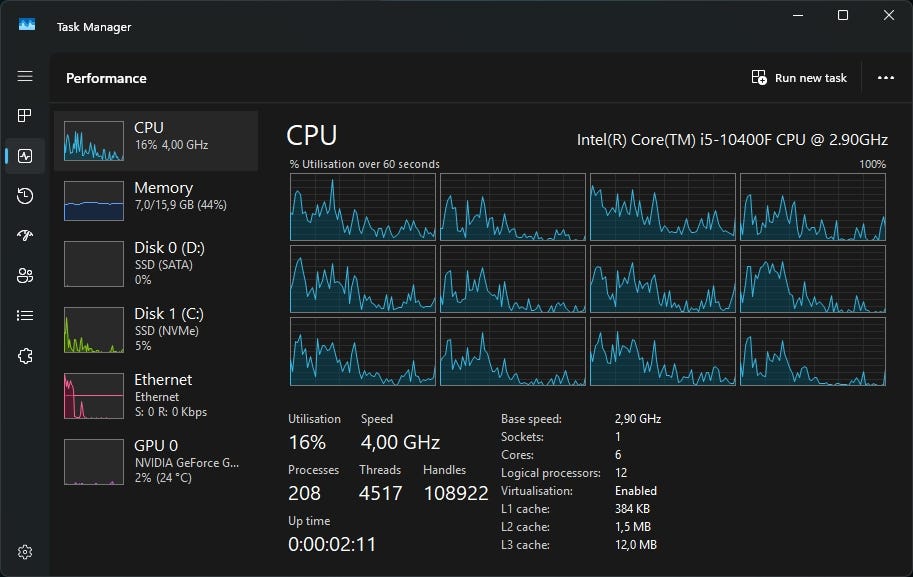Click the Run new task icon
The width and height of the screenshot is (913, 577).
tap(759, 77)
